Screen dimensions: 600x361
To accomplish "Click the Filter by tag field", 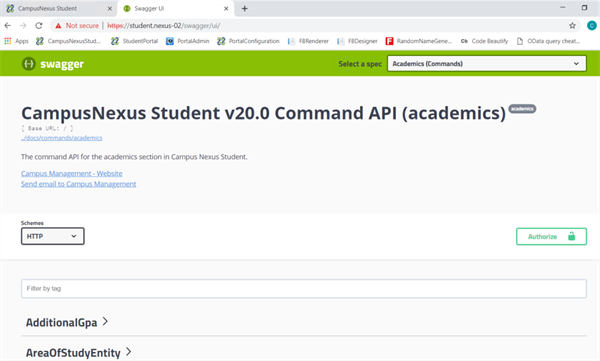I will pyautogui.click(x=304, y=288).
